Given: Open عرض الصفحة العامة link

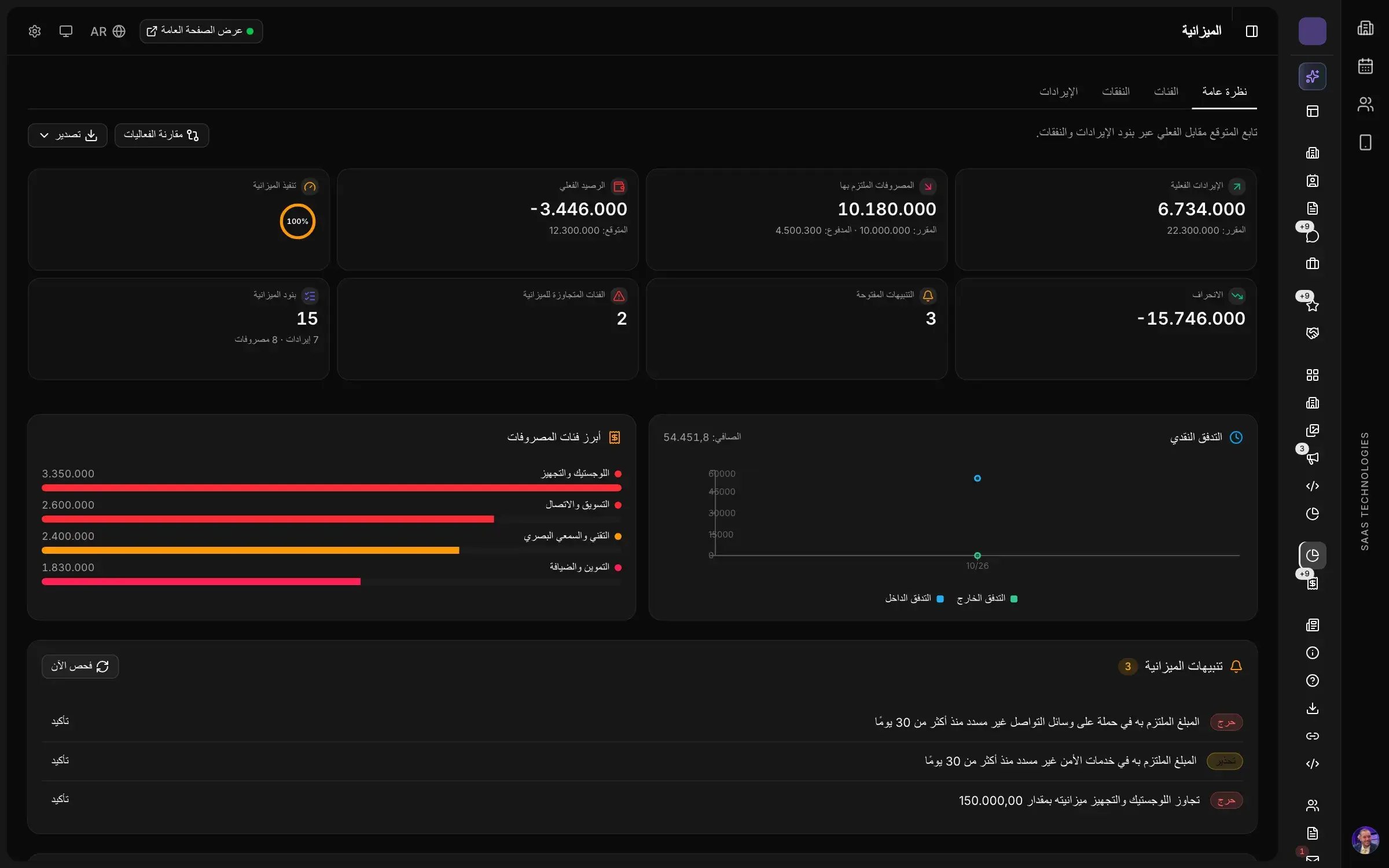Looking at the screenshot, I should click(201, 31).
